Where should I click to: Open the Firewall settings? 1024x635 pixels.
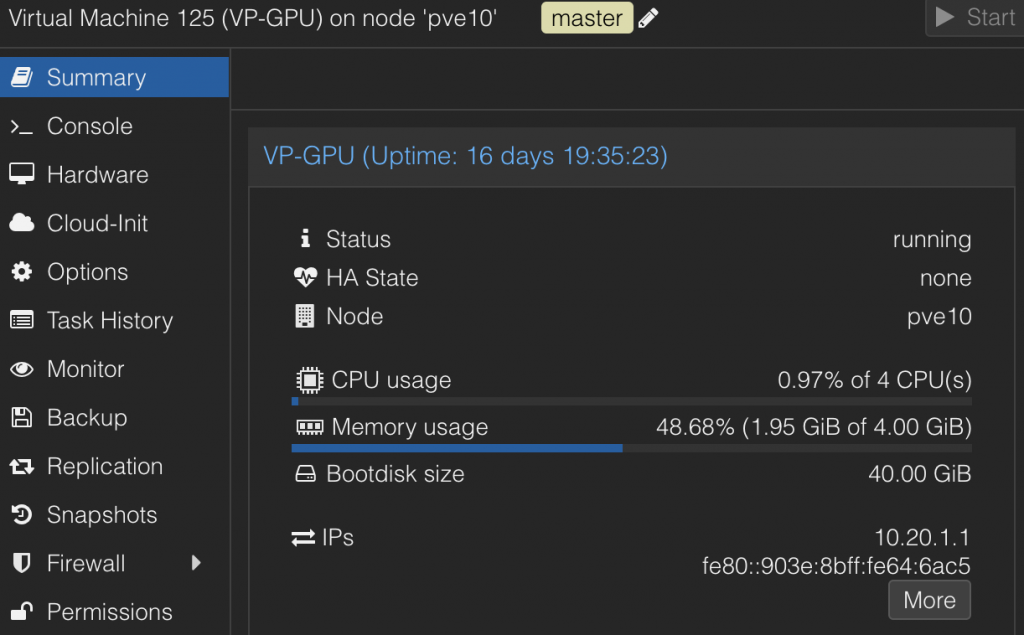[x=86, y=564]
